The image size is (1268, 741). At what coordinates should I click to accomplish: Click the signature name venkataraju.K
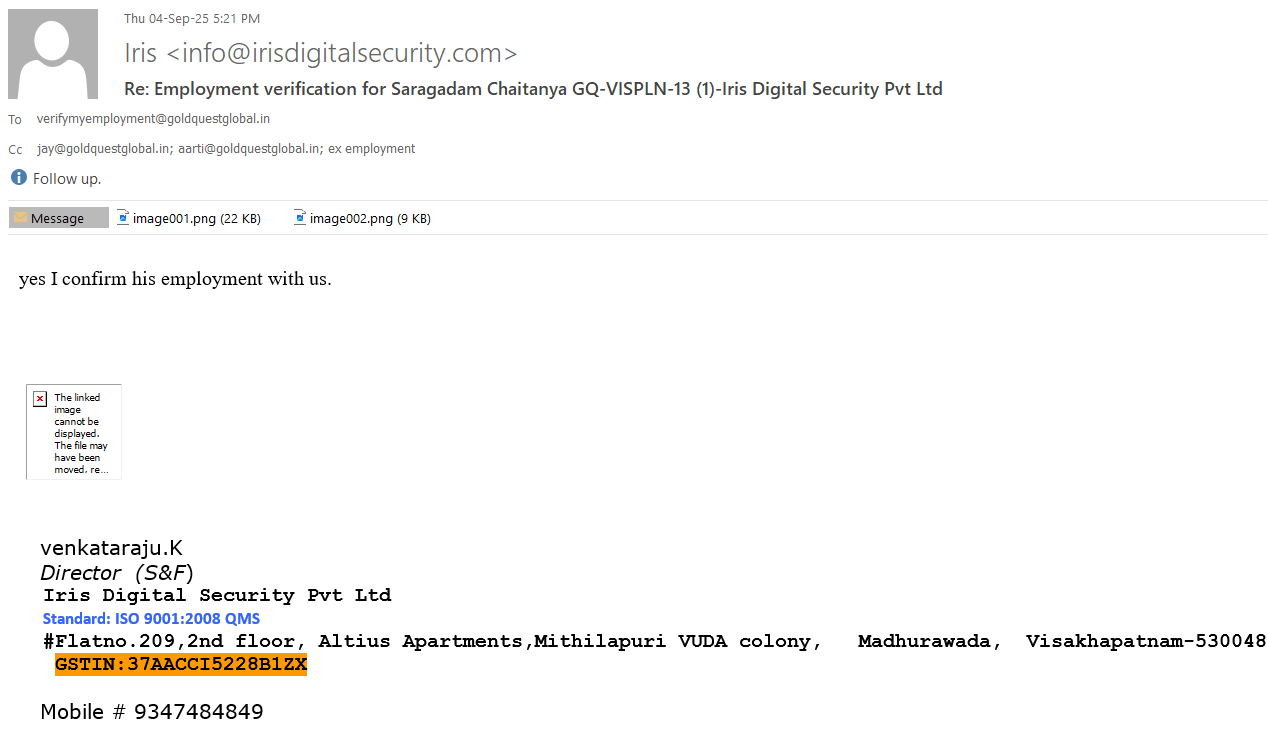tap(111, 548)
